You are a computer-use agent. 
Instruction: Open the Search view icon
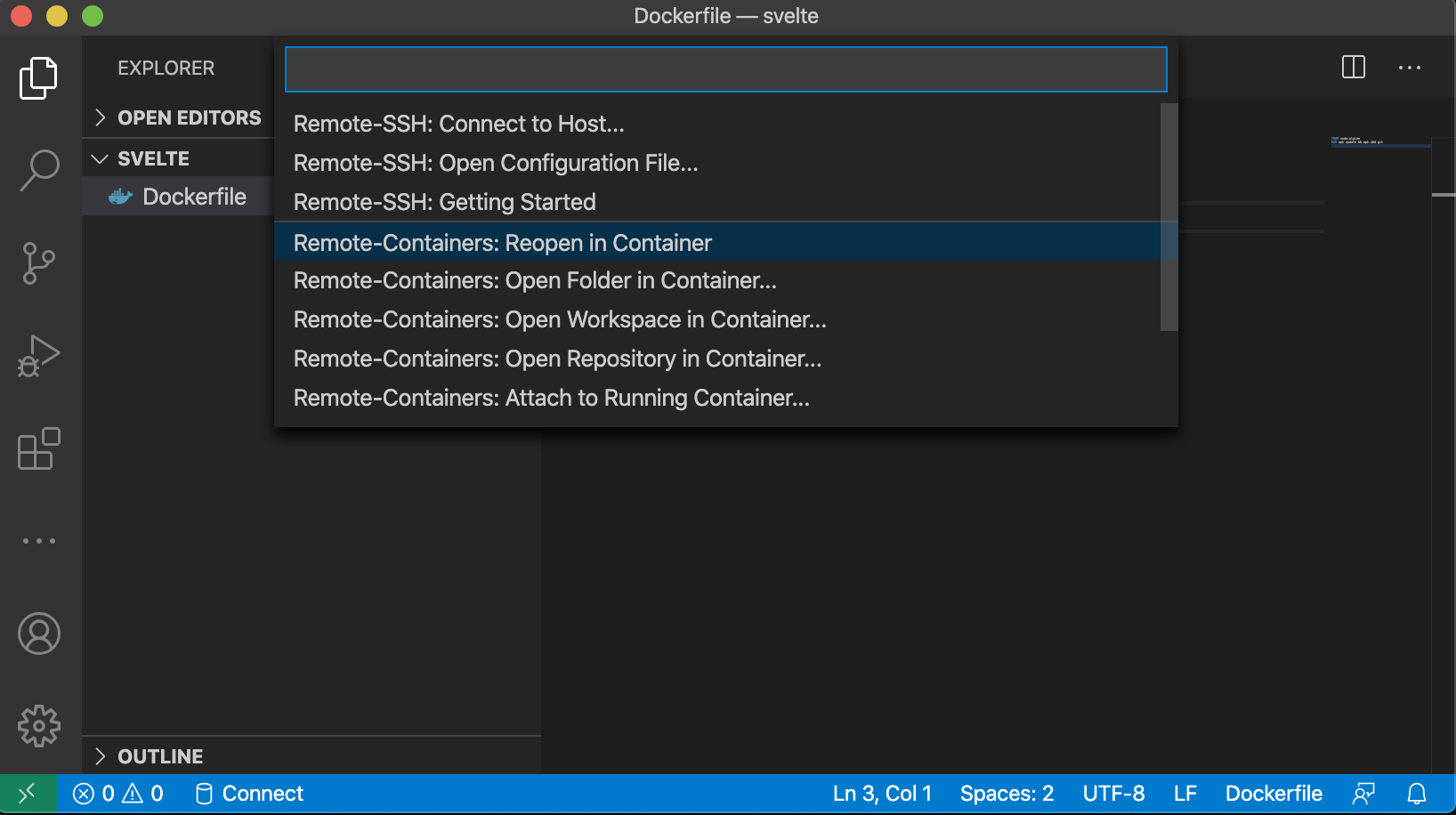(x=39, y=169)
